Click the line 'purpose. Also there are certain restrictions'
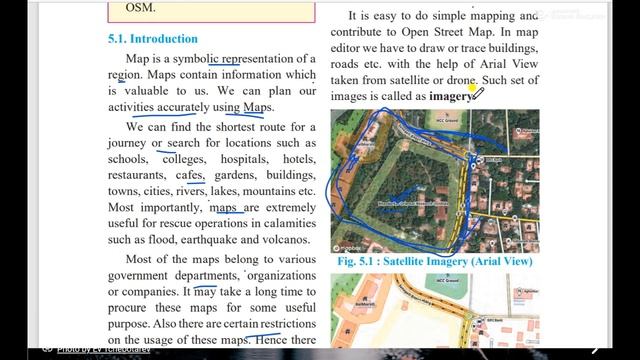The width and height of the screenshot is (640, 360). pos(212,324)
